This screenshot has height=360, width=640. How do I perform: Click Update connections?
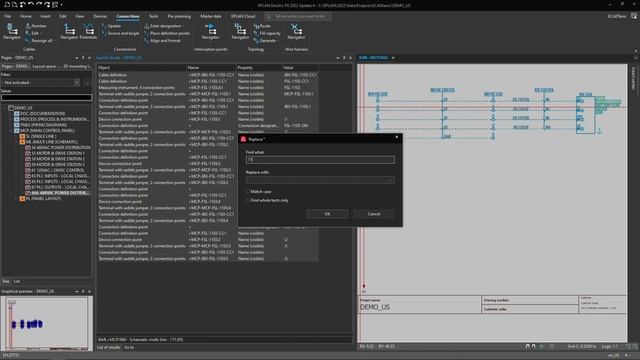click(x=111, y=26)
